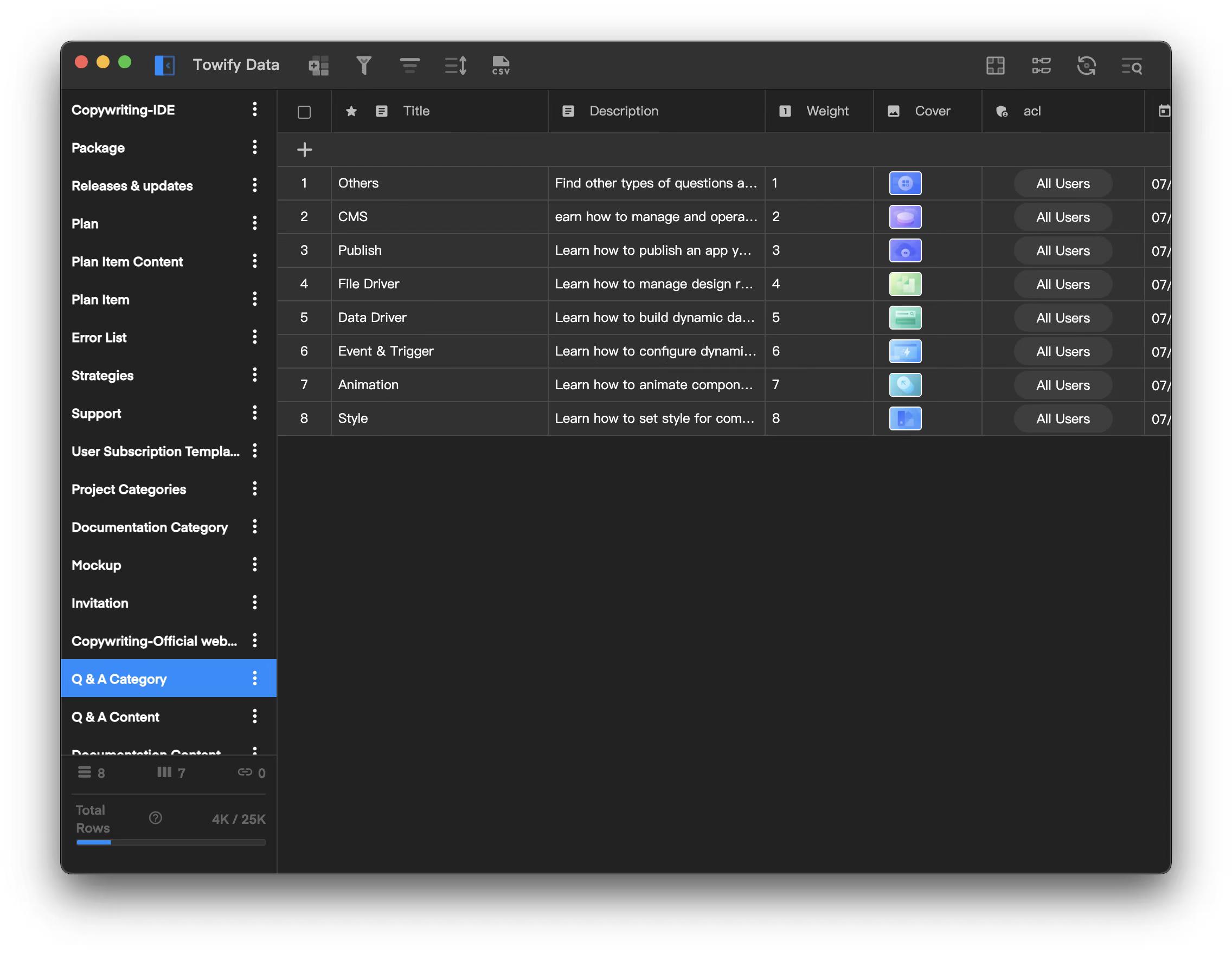Click the refresh sync icon
The width and height of the screenshot is (1232, 954).
point(1087,66)
